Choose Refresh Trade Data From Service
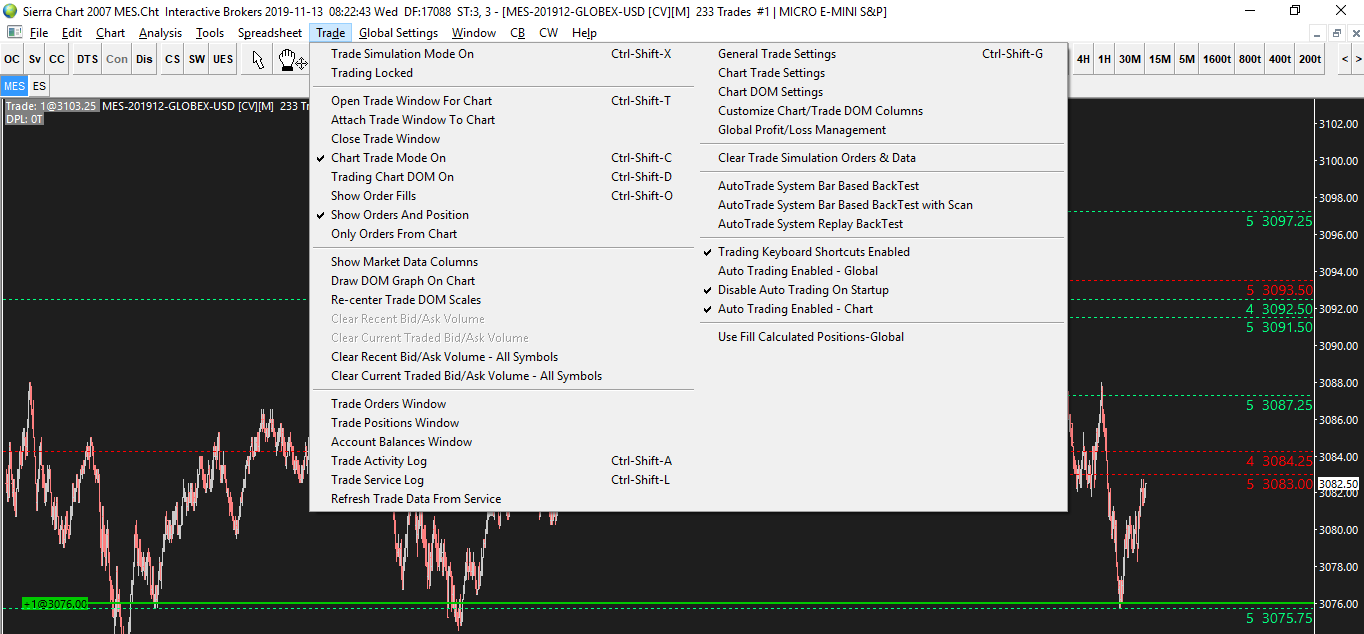Image resolution: width=1364 pixels, height=634 pixels. click(x=501, y=499)
